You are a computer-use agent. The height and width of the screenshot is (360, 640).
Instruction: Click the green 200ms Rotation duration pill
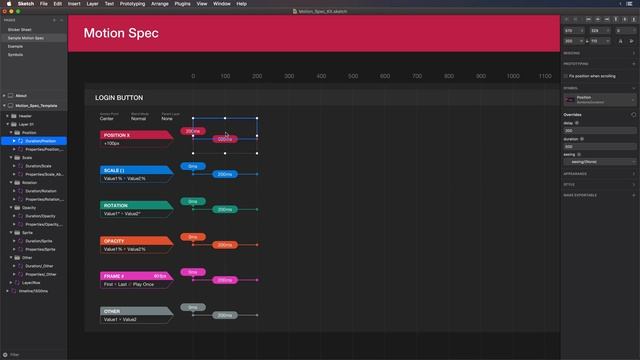[x=225, y=209]
